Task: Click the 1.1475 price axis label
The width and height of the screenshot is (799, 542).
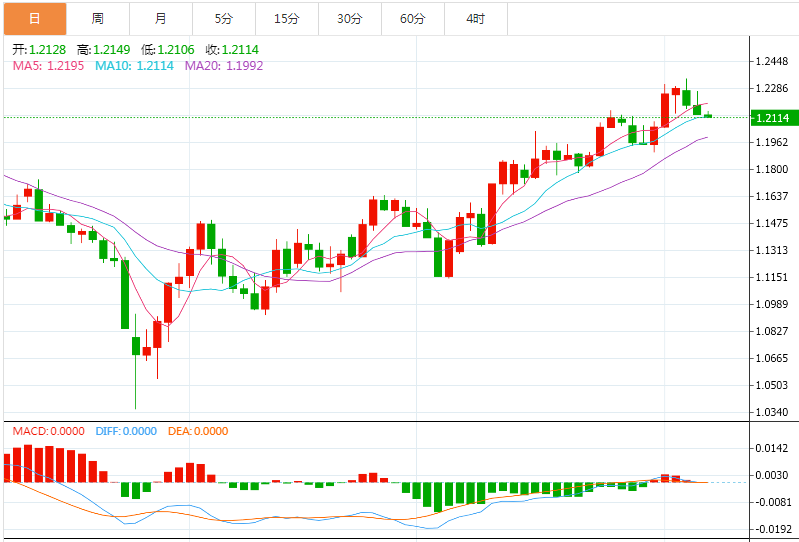Action: tap(773, 223)
